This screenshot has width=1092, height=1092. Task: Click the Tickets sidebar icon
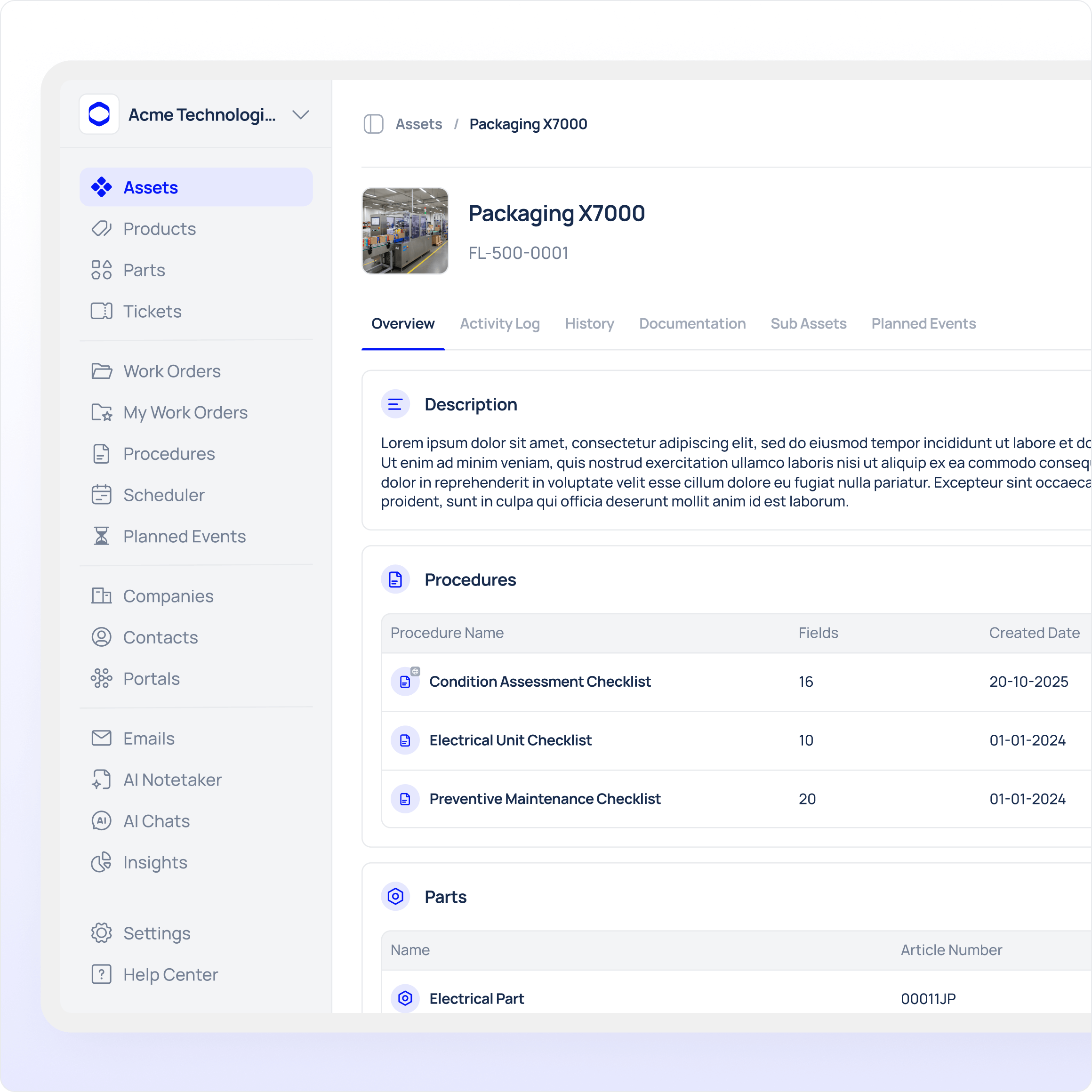101,311
